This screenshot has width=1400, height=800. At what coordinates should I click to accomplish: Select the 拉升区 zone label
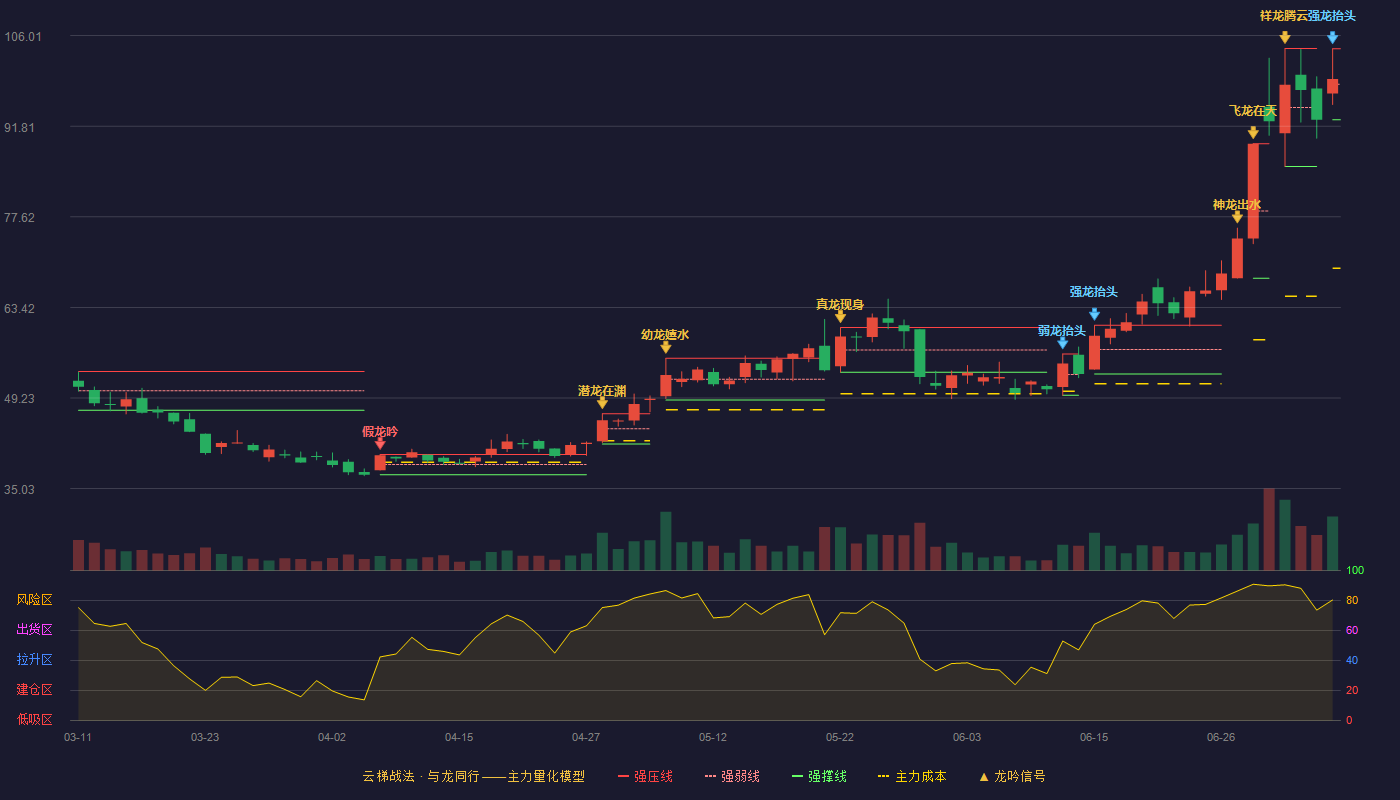coord(34,660)
